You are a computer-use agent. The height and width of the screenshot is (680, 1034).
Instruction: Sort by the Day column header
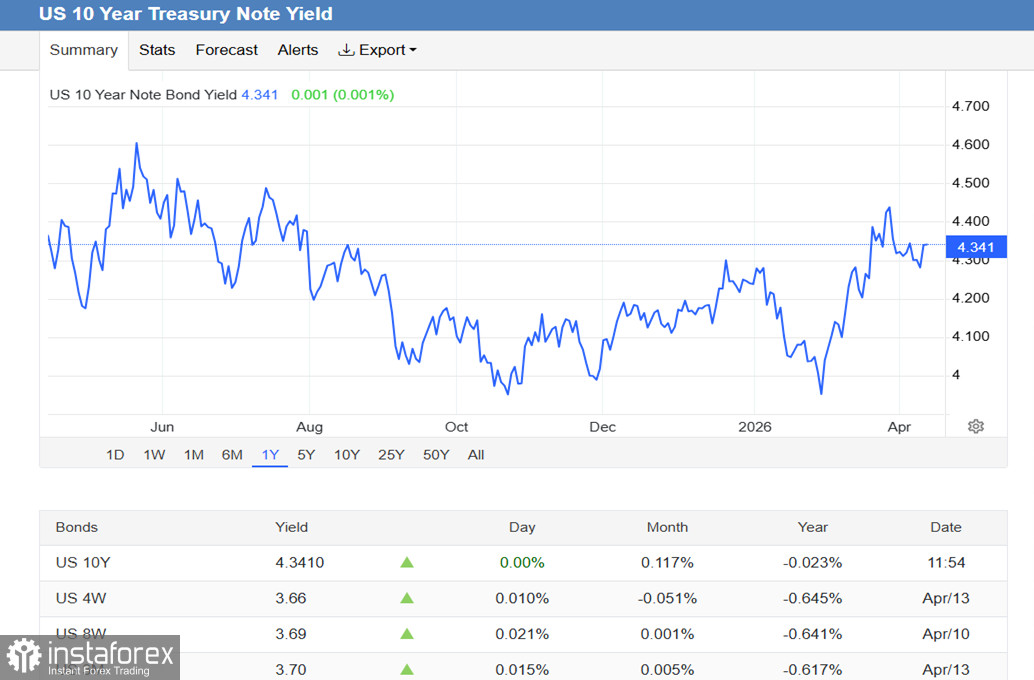click(x=522, y=527)
